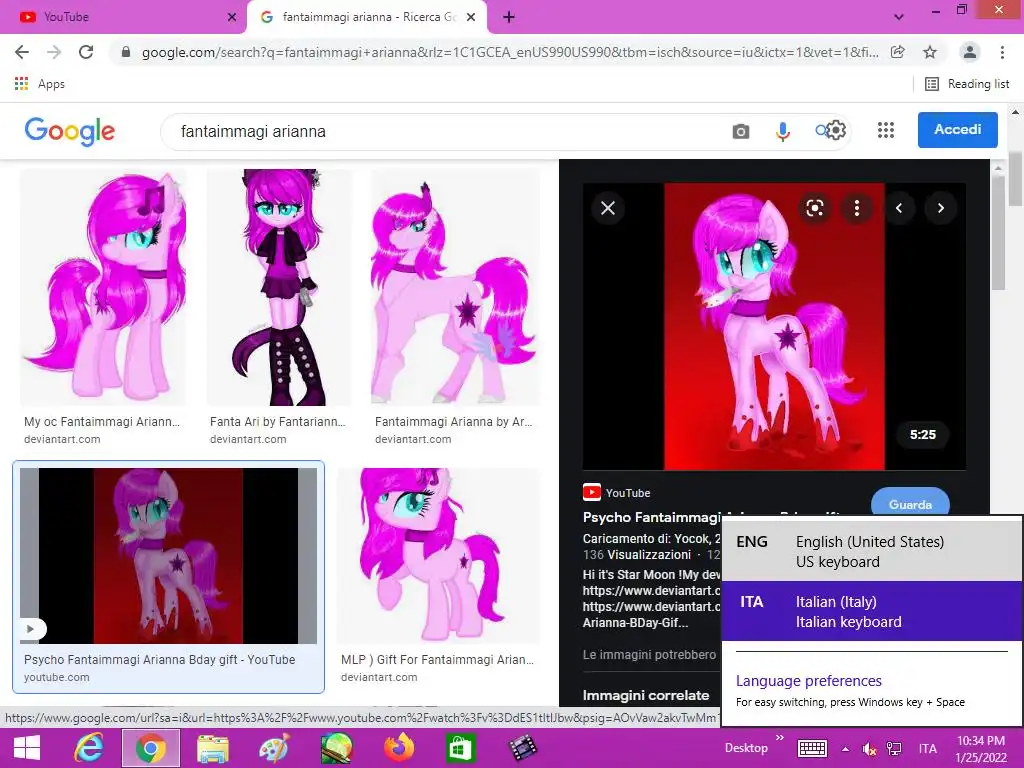Share this page from the address bar
The height and width of the screenshot is (768, 1024).
coord(898,52)
